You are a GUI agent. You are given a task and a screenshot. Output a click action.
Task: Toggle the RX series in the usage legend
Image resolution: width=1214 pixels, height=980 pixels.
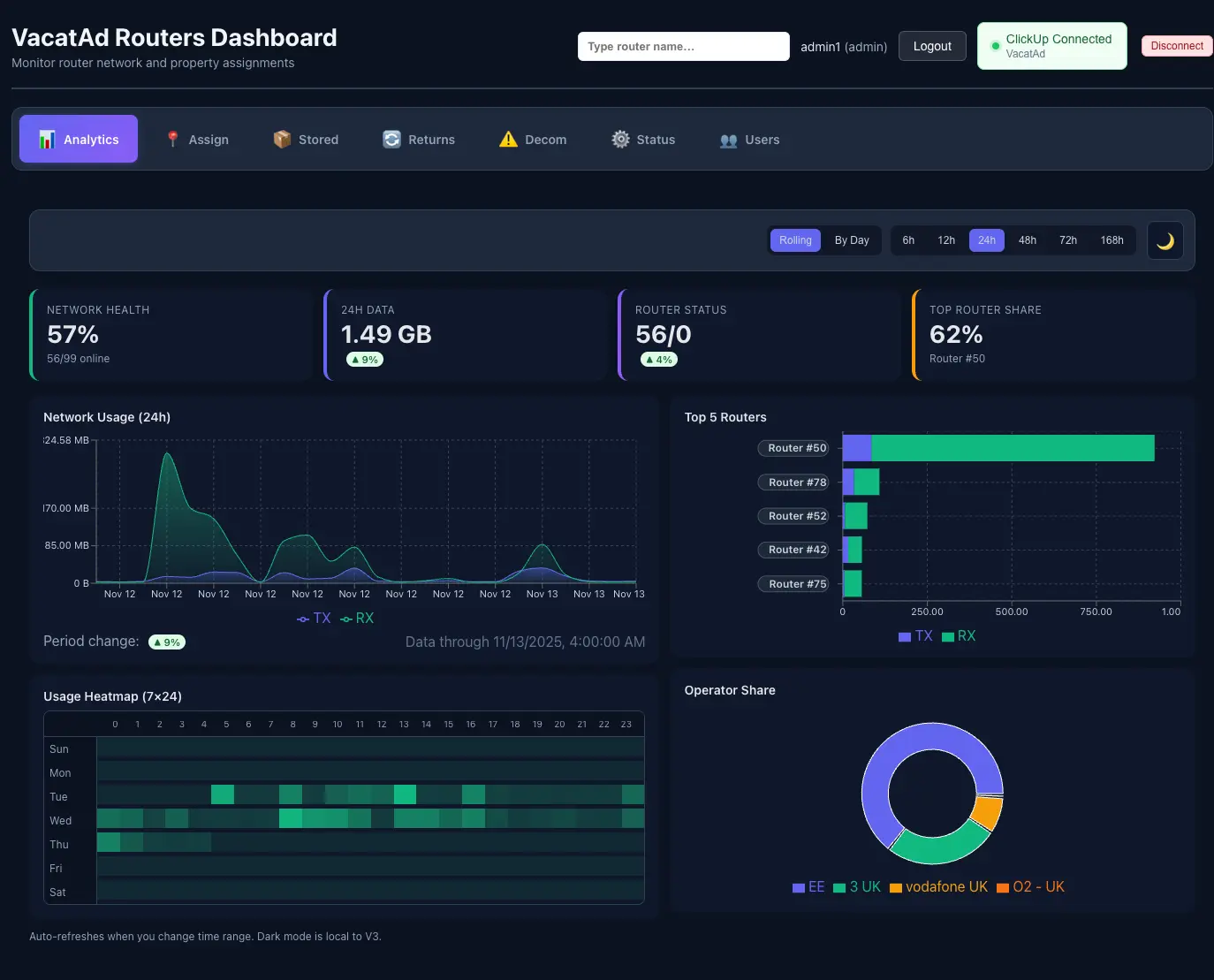[357, 618]
